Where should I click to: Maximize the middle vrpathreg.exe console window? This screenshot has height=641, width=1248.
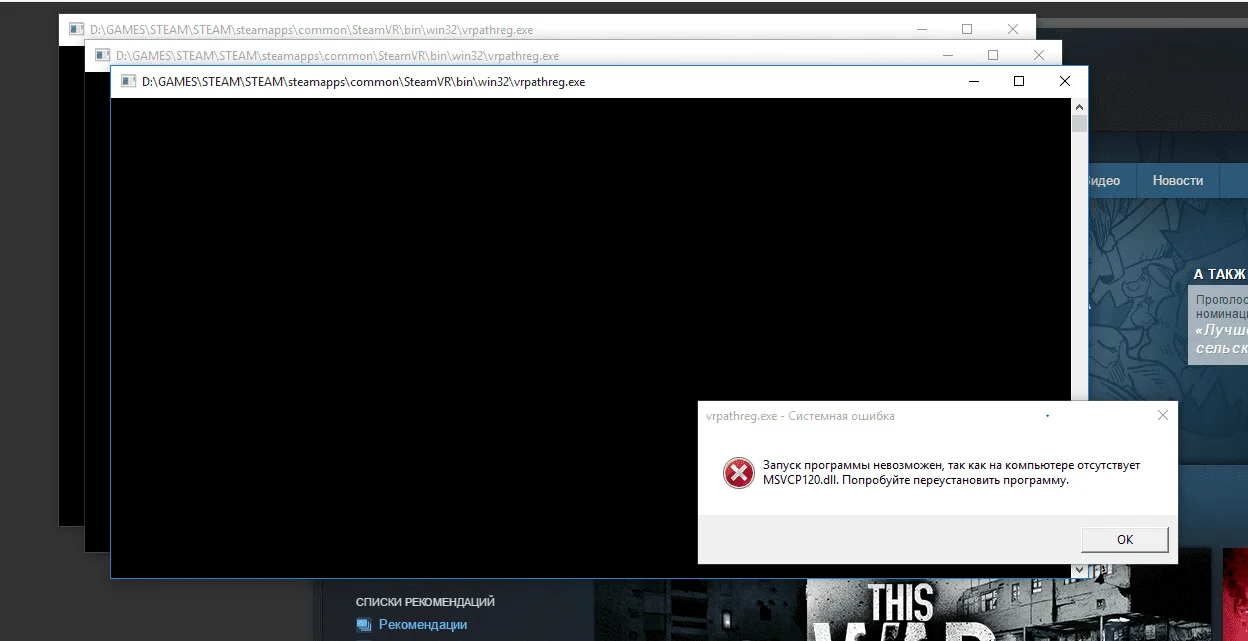pyautogui.click(x=993, y=55)
